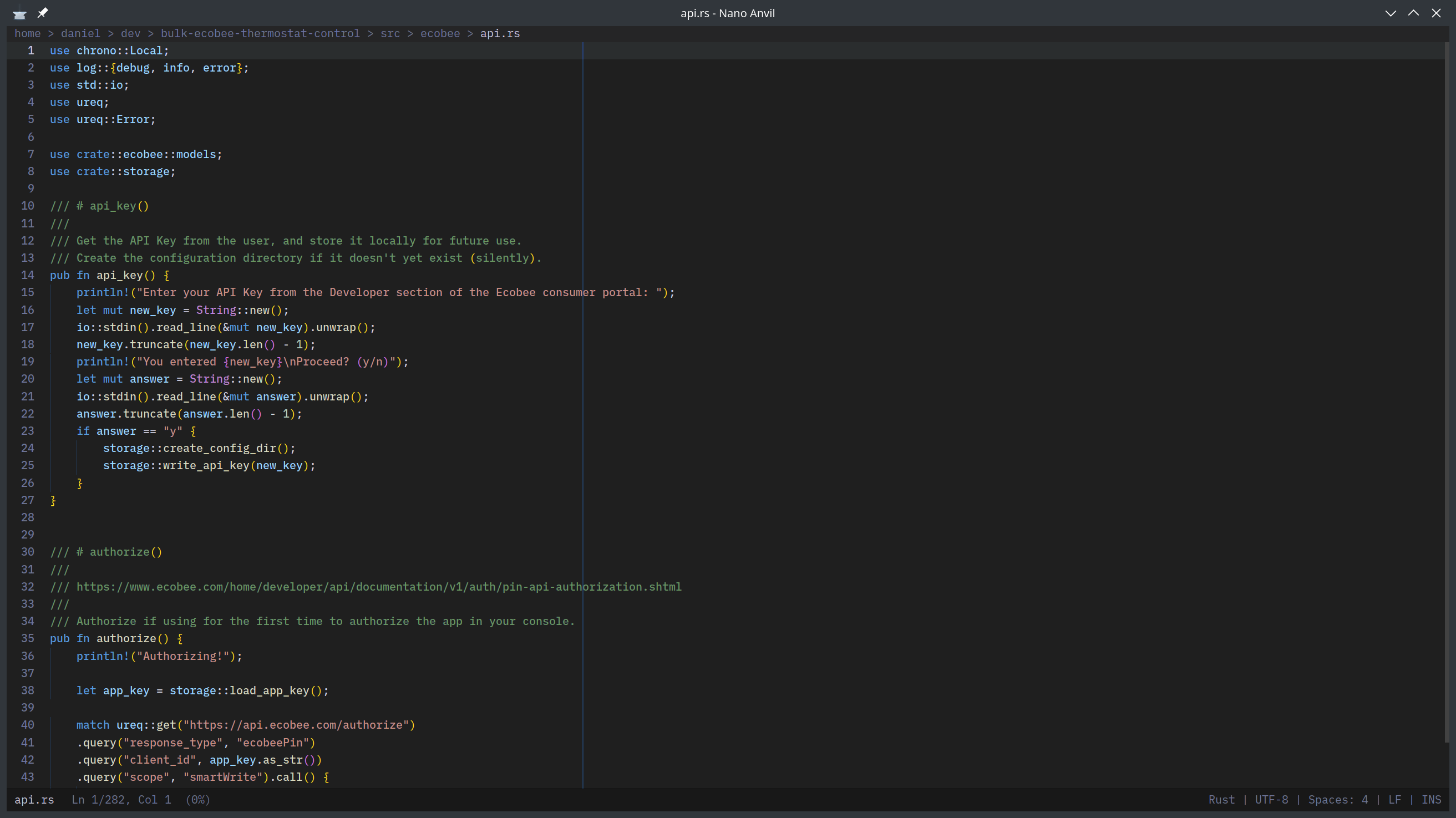Open the Spaces: 4 indentation selector
The width and height of the screenshot is (1456, 818).
tap(1338, 799)
